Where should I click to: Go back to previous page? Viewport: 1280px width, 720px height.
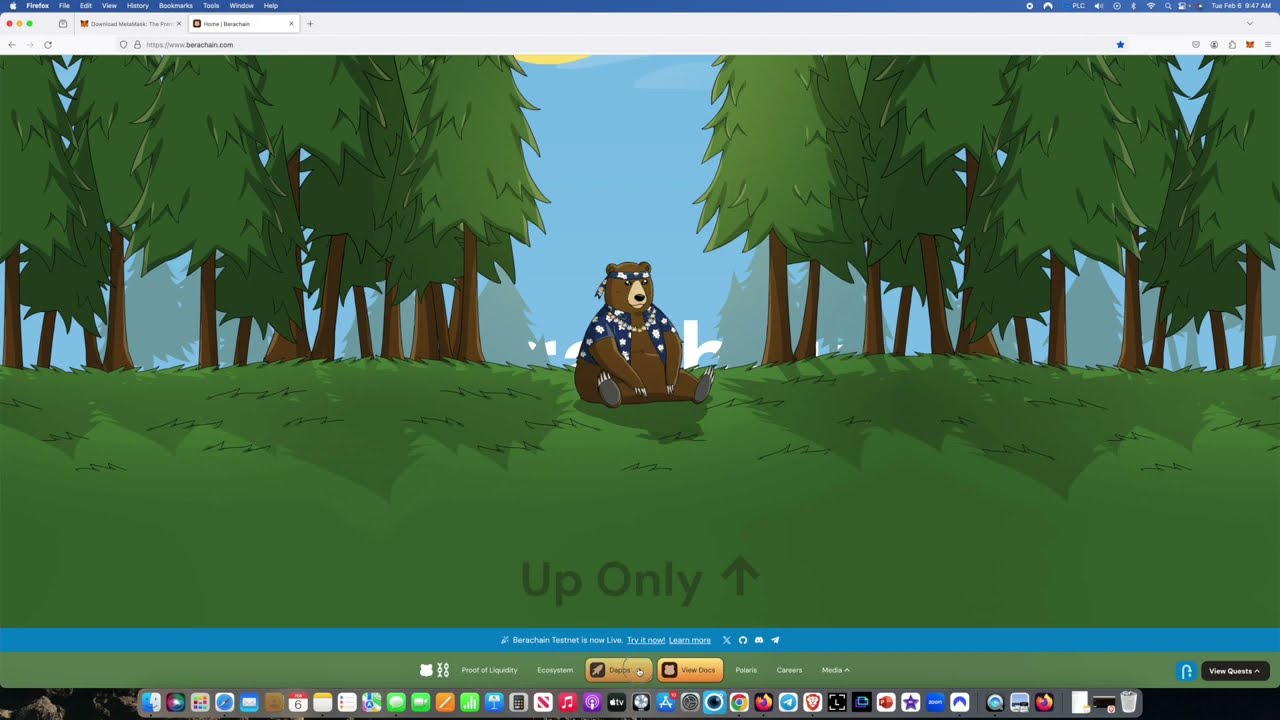[12, 45]
